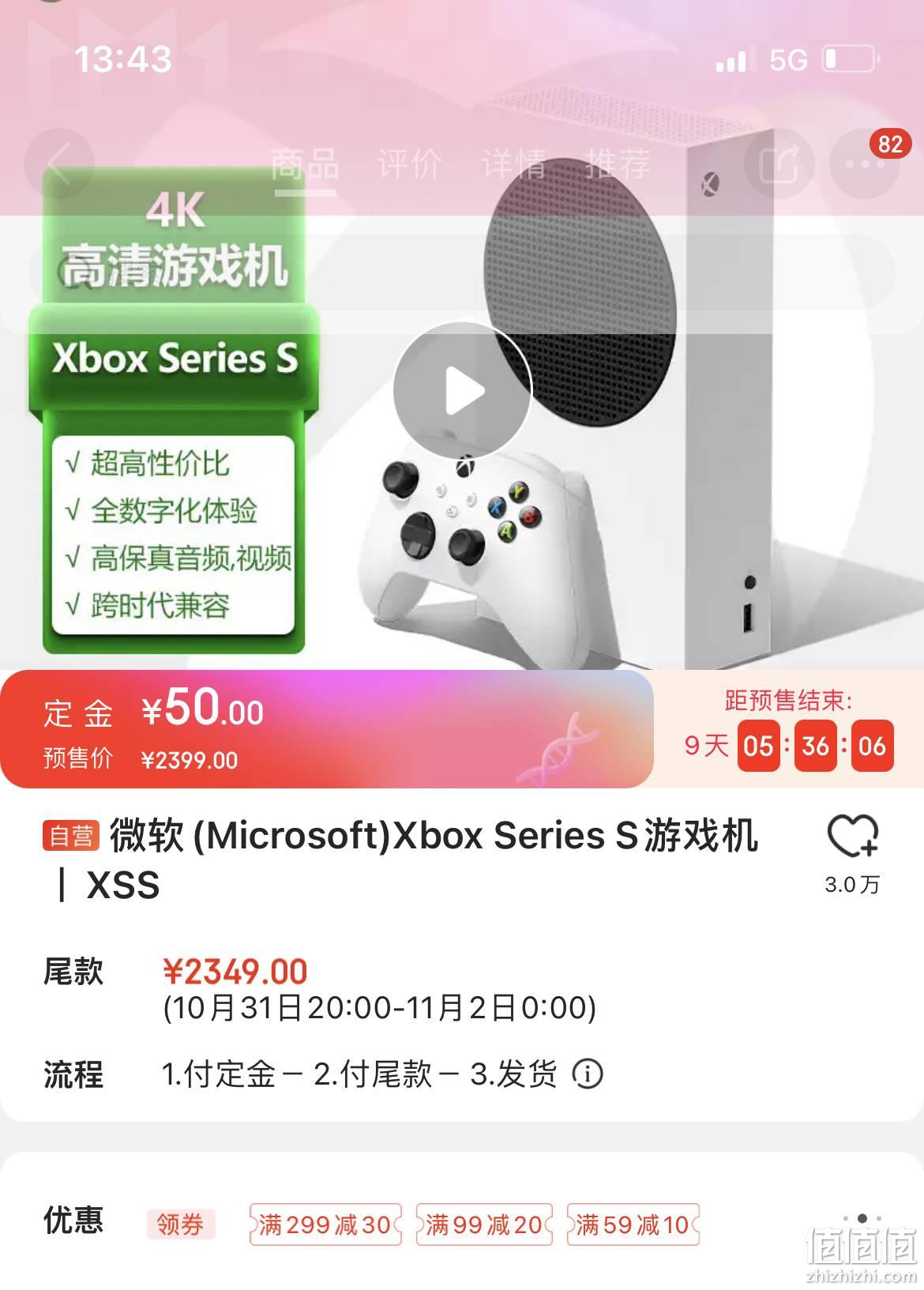Tap the 定金 ¥50.00 price banner
Image resolution: width=924 pixels, height=1290 pixels.
point(327,729)
